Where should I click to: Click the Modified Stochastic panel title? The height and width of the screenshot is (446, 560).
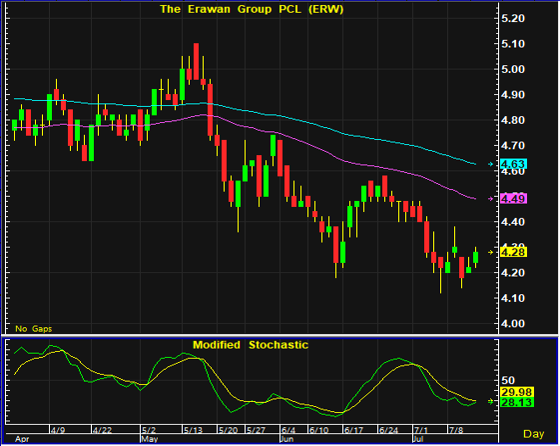coord(250,345)
